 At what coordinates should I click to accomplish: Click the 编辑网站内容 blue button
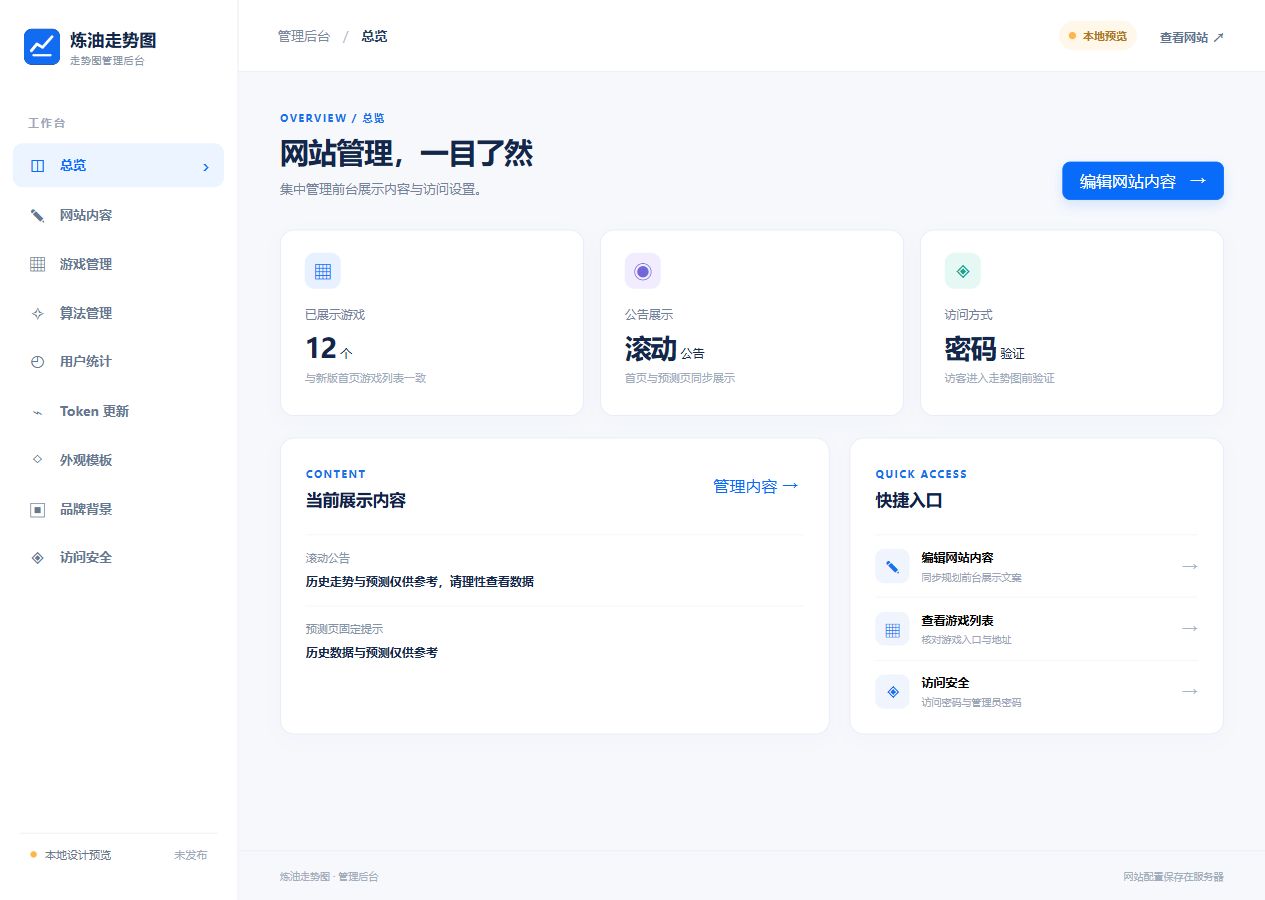click(1143, 181)
